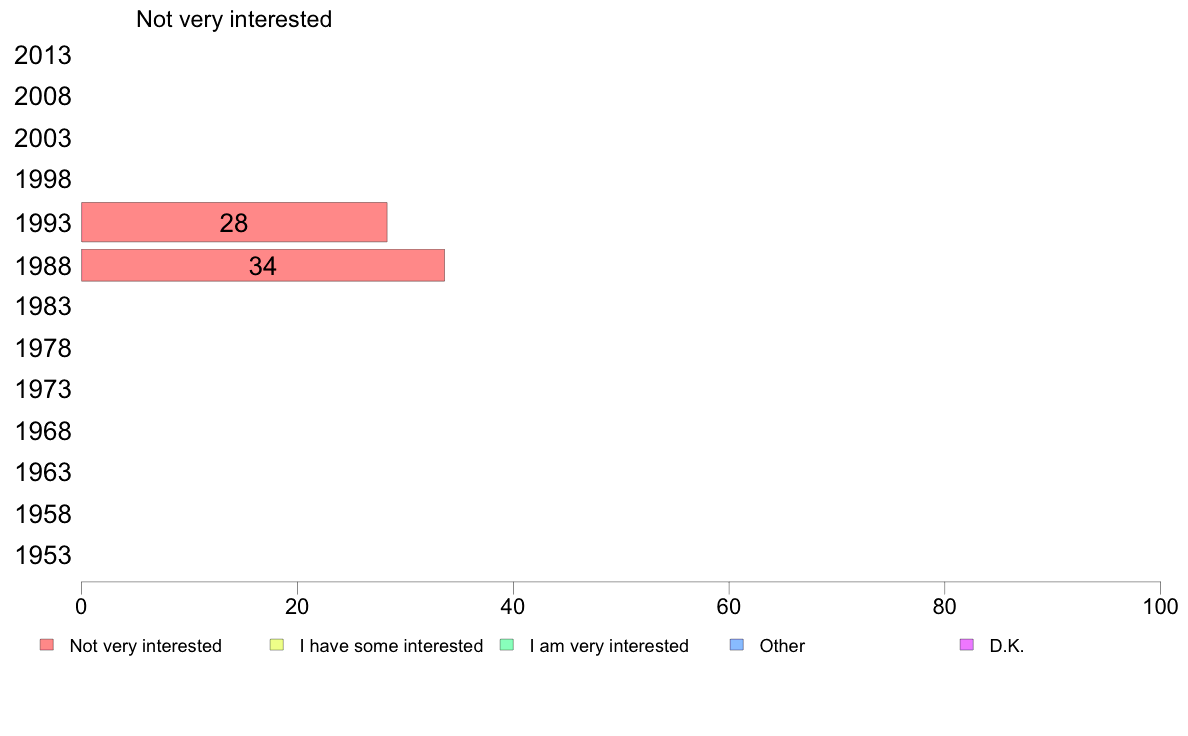Click the 1998 year label
The height and width of the screenshot is (736, 1188).
(x=42, y=180)
